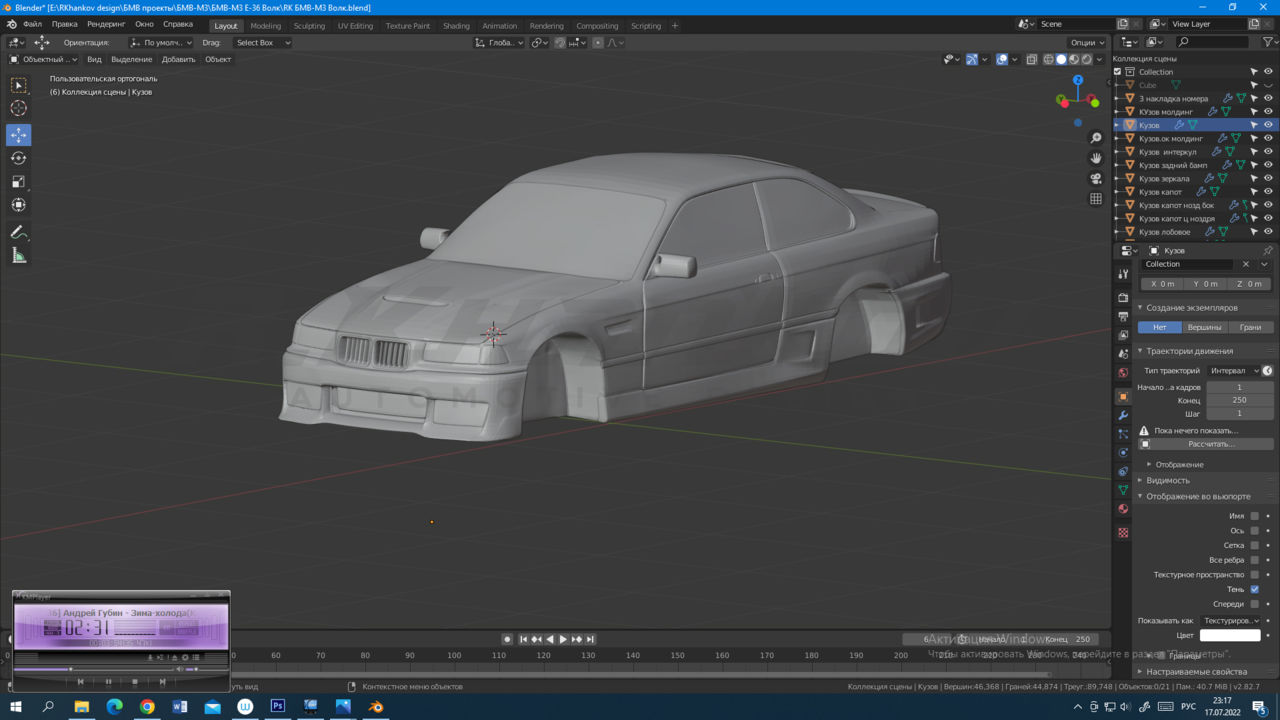Expand the Видимость panel
Screen dimensions: 1280x720
(1168, 480)
